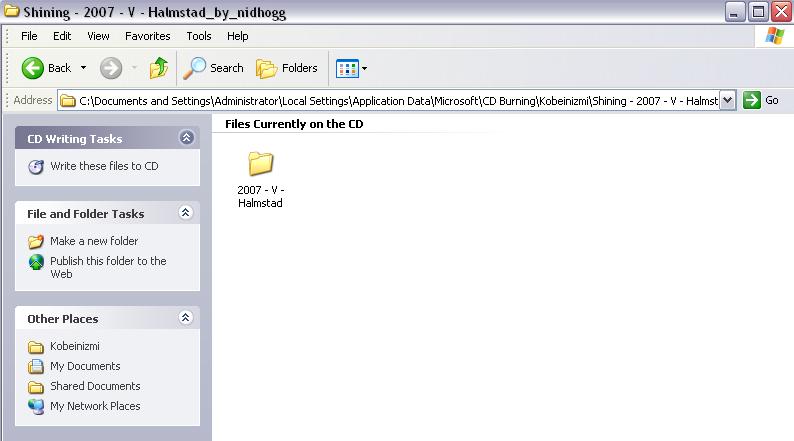The image size is (794, 441).
Task: Click the greyed Forward arrow icon
Action: click(x=111, y=68)
